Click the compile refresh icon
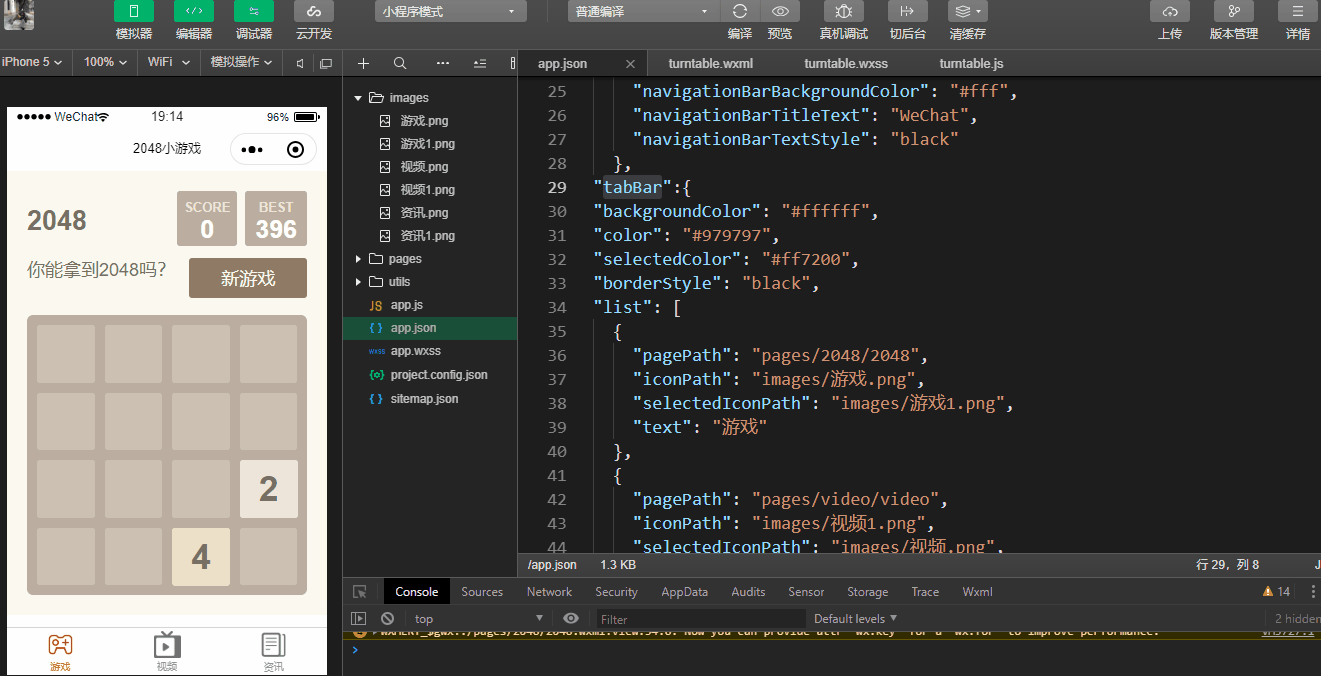 pos(740,11)
